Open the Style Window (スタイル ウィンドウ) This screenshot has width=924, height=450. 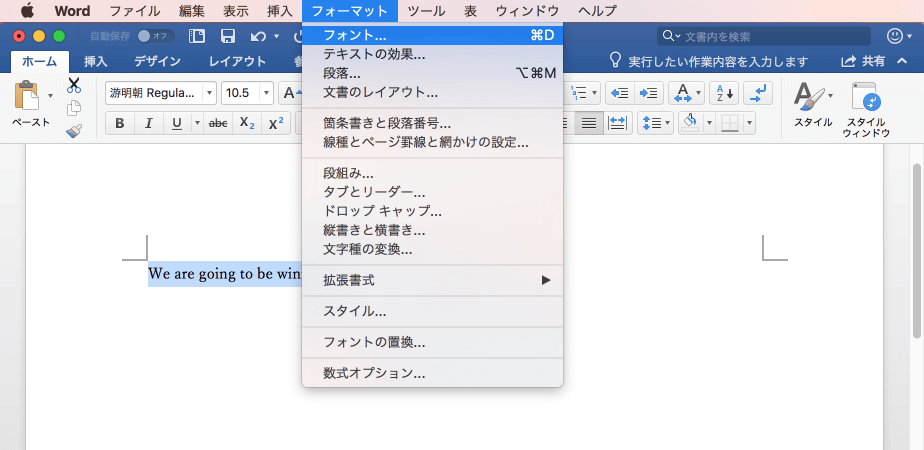click(865, 110)
